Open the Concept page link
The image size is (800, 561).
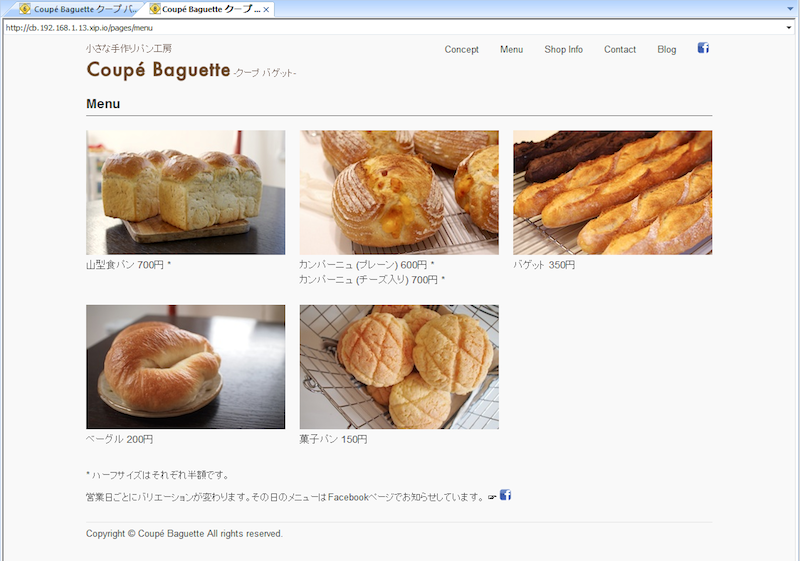tap(461, 49)
